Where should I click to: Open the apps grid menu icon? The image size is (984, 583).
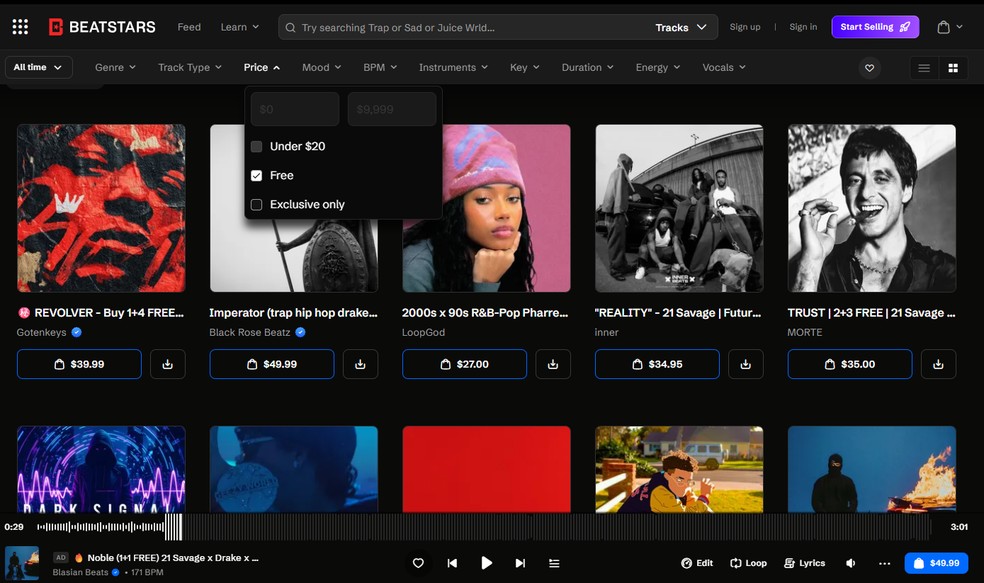pyautogui.click(x=20, y=27)
